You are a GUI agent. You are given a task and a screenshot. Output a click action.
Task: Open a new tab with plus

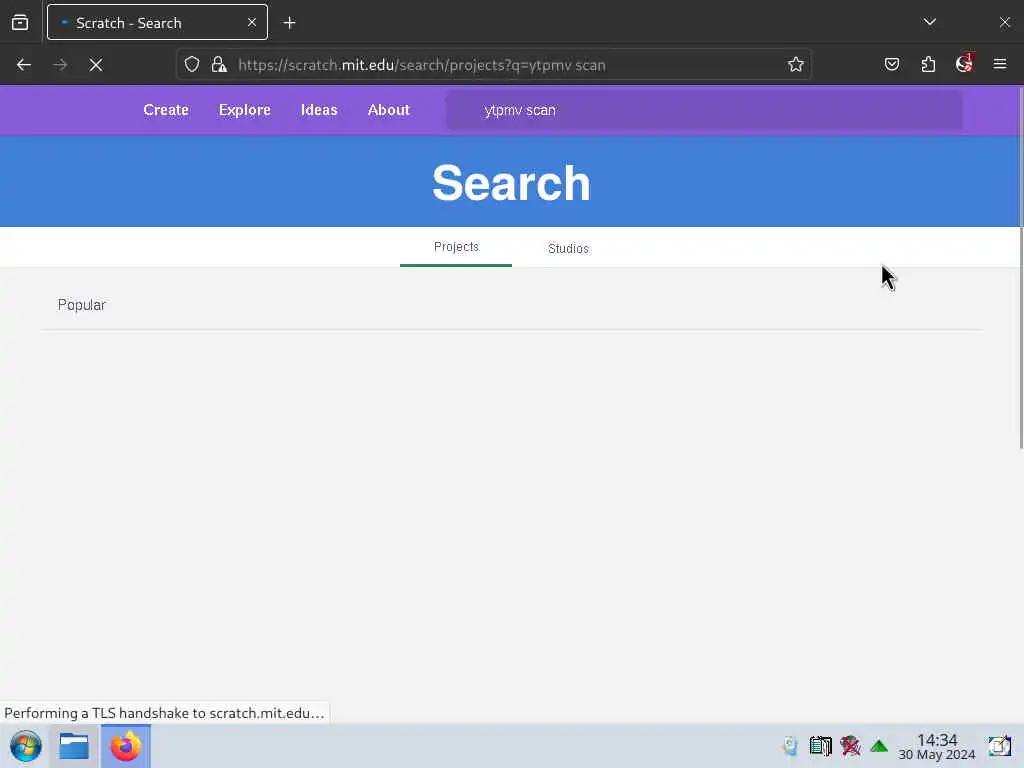289,23
